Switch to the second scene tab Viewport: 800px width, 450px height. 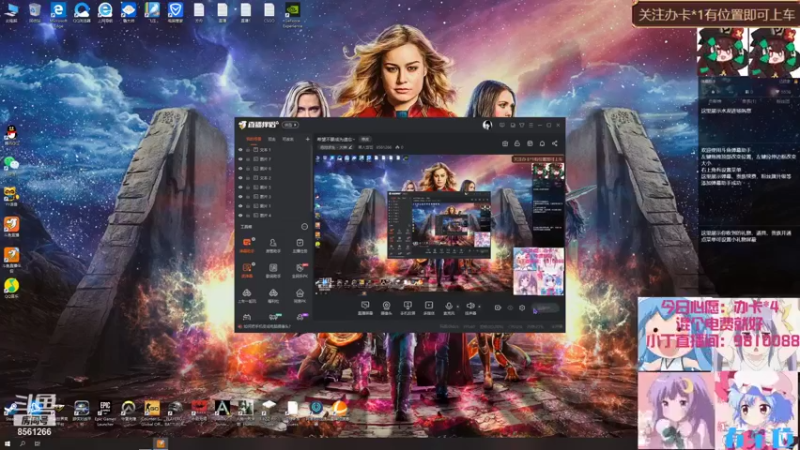(x=271, y=139)
